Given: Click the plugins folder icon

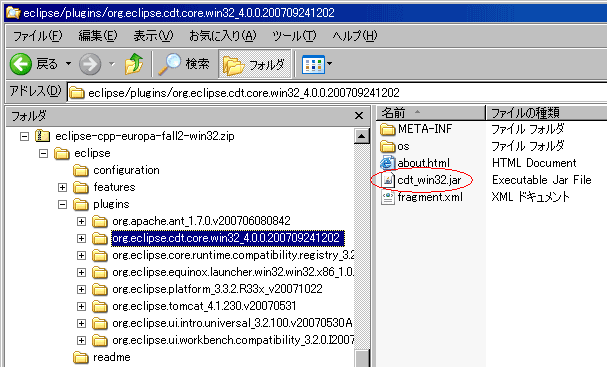Looking at the screenshot, I should [x=81, y=204].
